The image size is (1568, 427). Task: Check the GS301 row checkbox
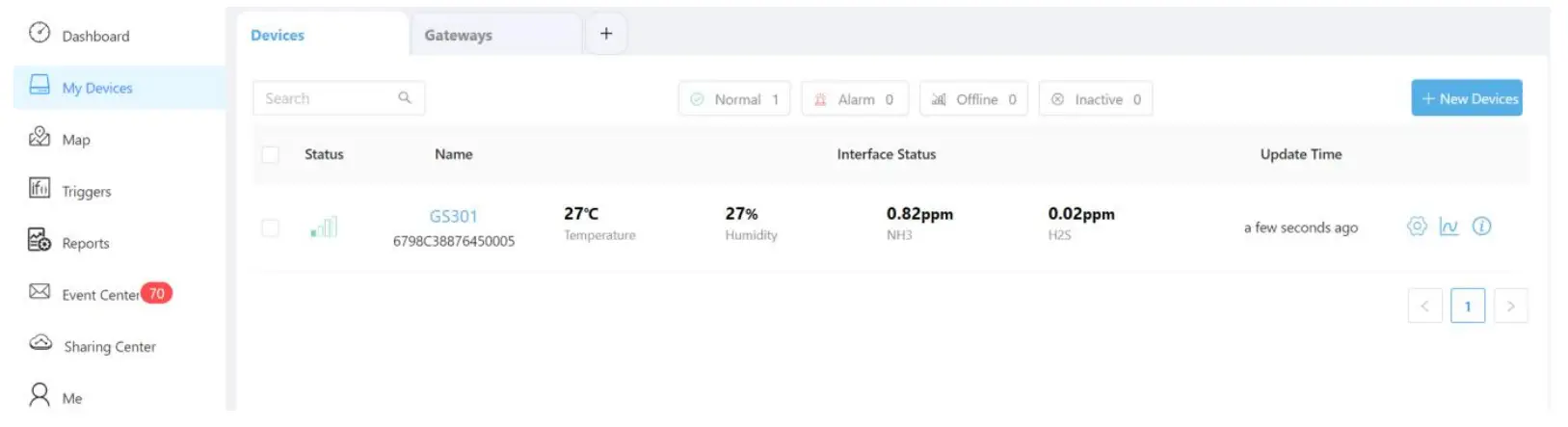pyautogui.click(x=271, y=227)
